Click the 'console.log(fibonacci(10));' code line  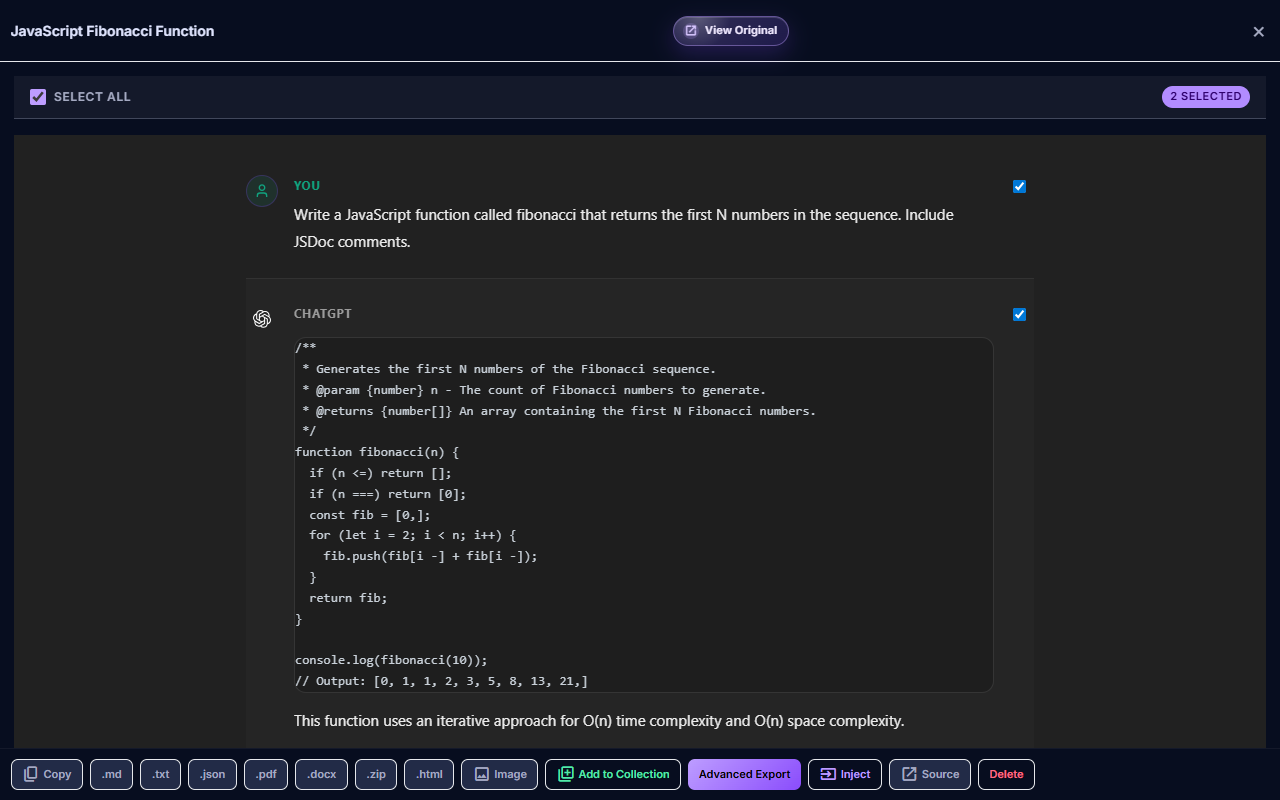pos(391,660)
